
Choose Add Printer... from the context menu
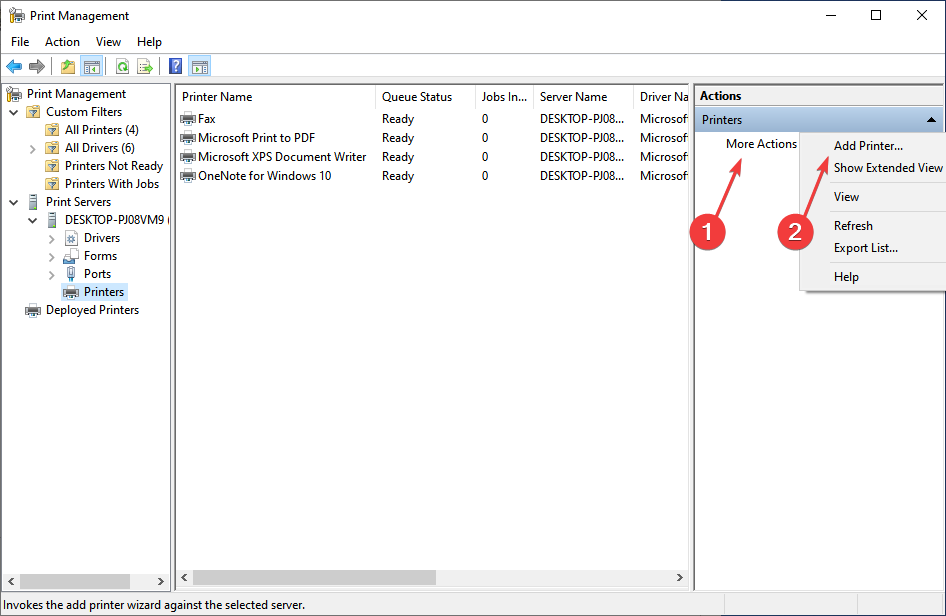[x=873, y=145]
